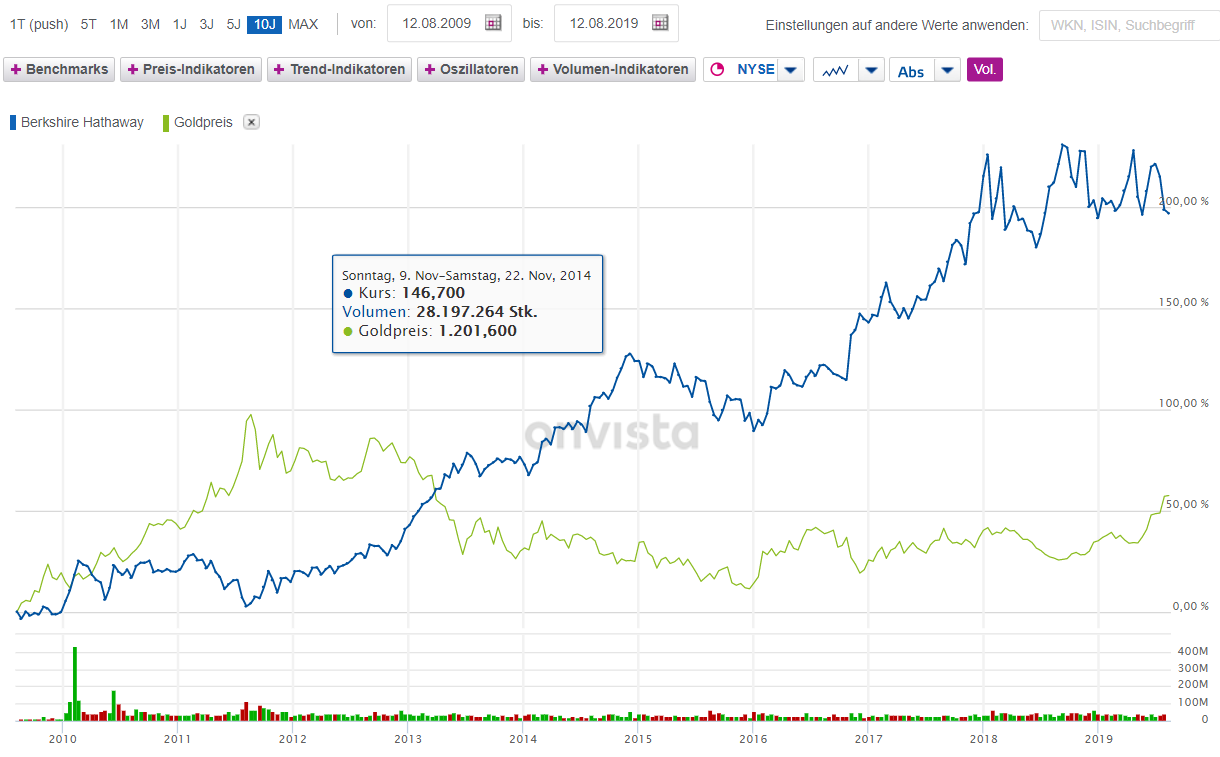Screen dimensions: 1220x757
Task: Click the 'Einstellungen auf andere Werte anwenden' label
Action: tap(897, 24)
